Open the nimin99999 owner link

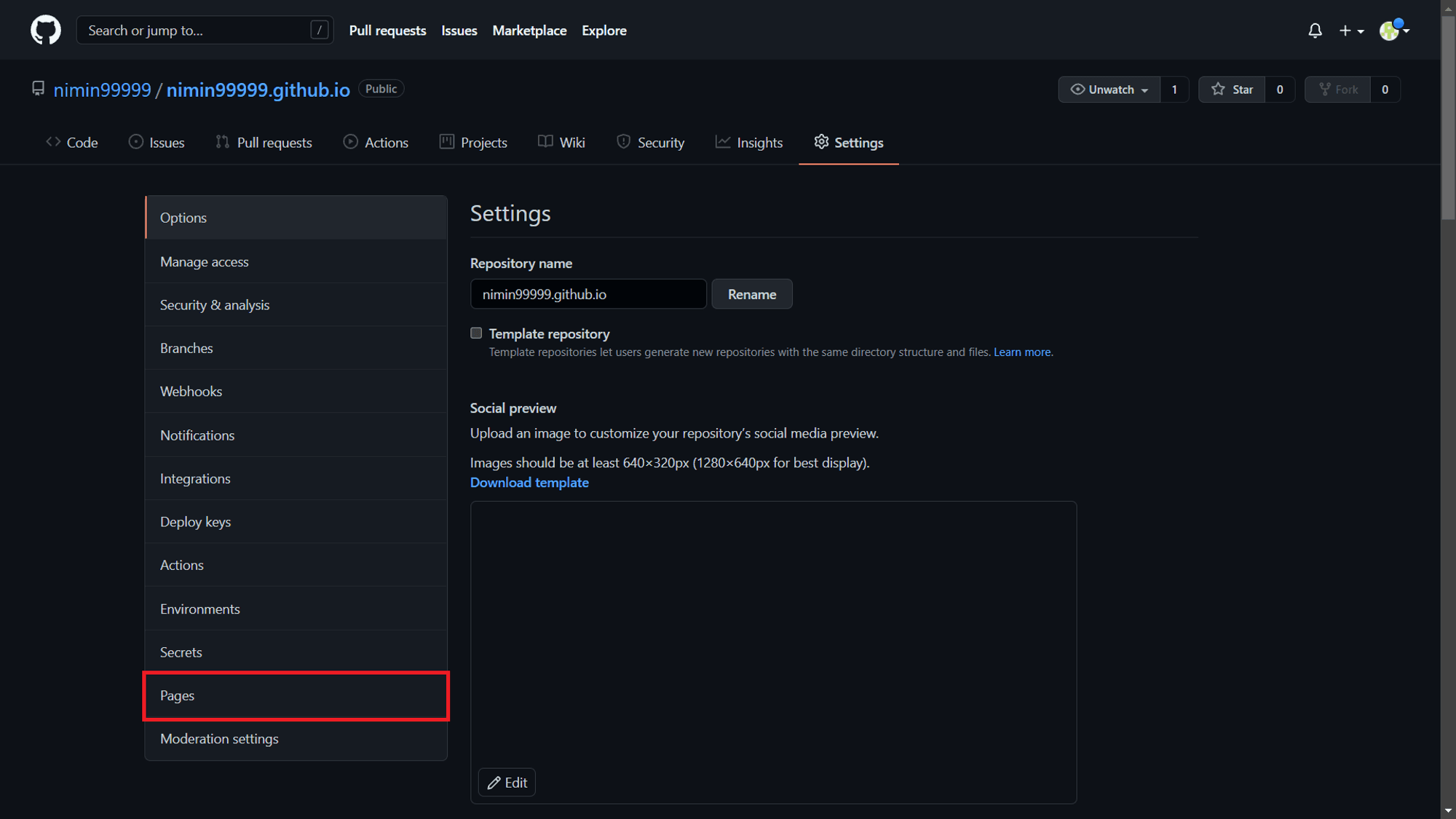click(102, 90)
